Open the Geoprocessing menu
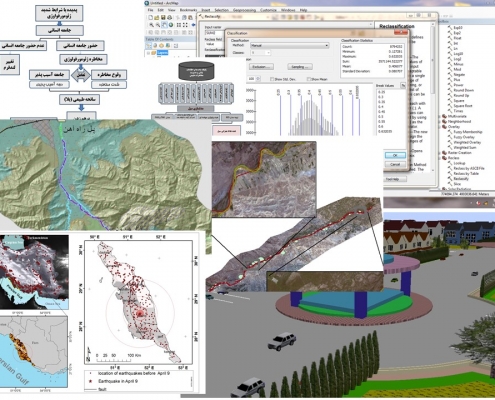The width and height of the screenshot is (495, 400). click(x=244, y=10)
